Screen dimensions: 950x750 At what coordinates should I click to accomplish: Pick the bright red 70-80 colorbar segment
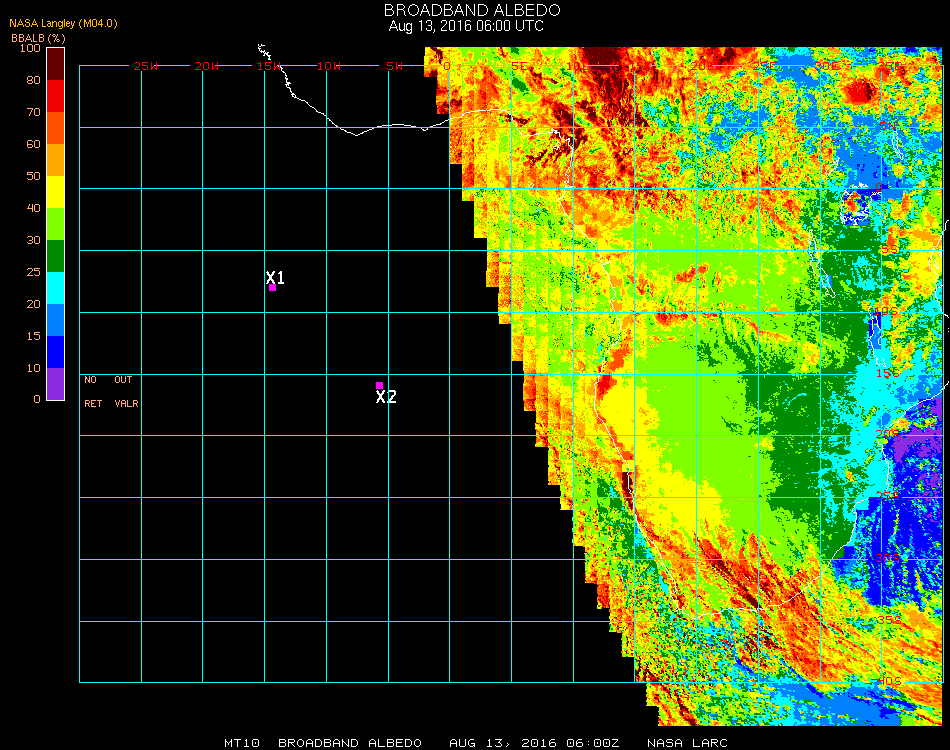point(55,95)
